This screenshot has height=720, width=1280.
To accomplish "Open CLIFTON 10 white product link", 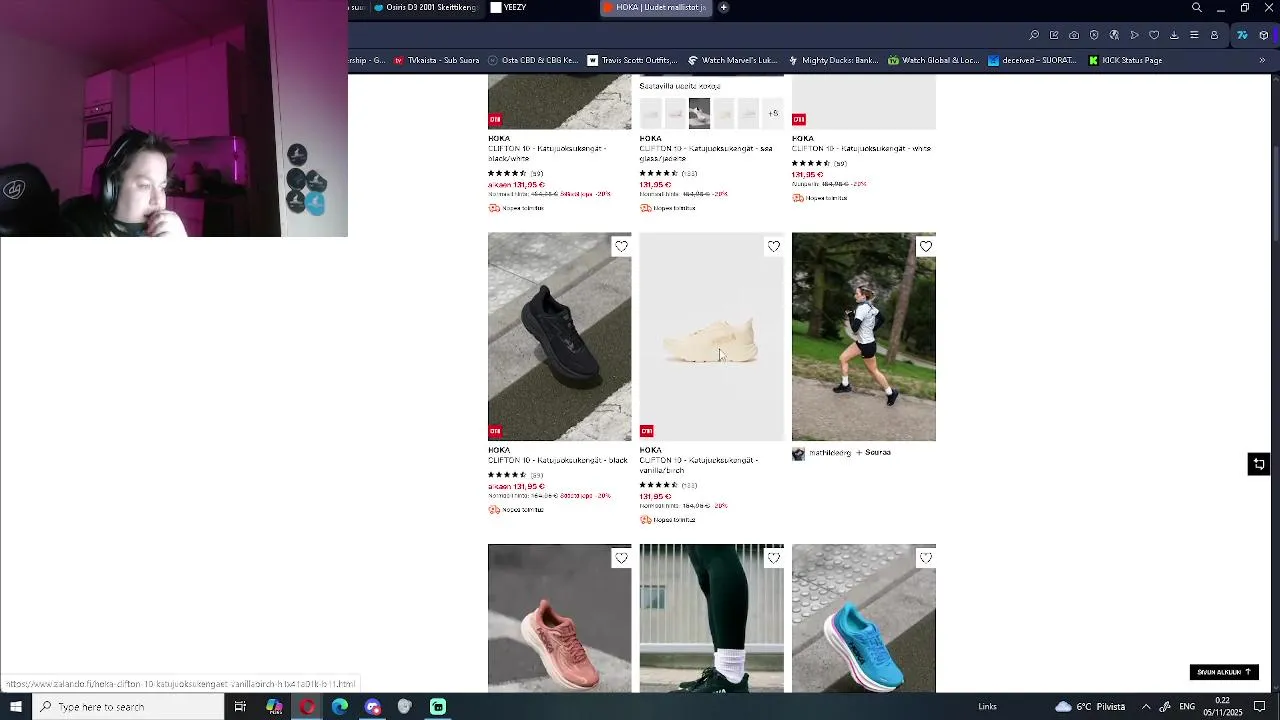I will [x=861, y=148].
